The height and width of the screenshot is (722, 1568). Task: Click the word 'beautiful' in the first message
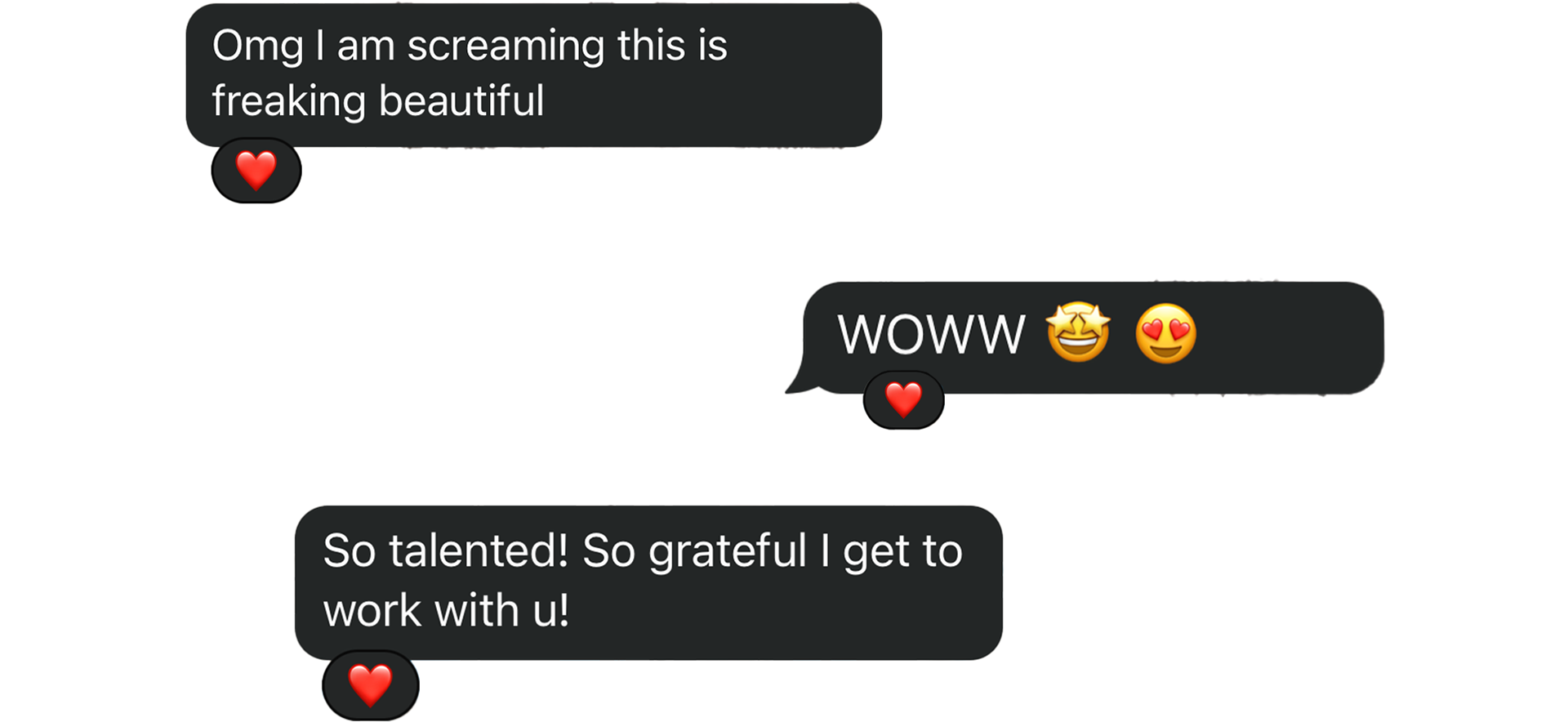click(461, 100)
